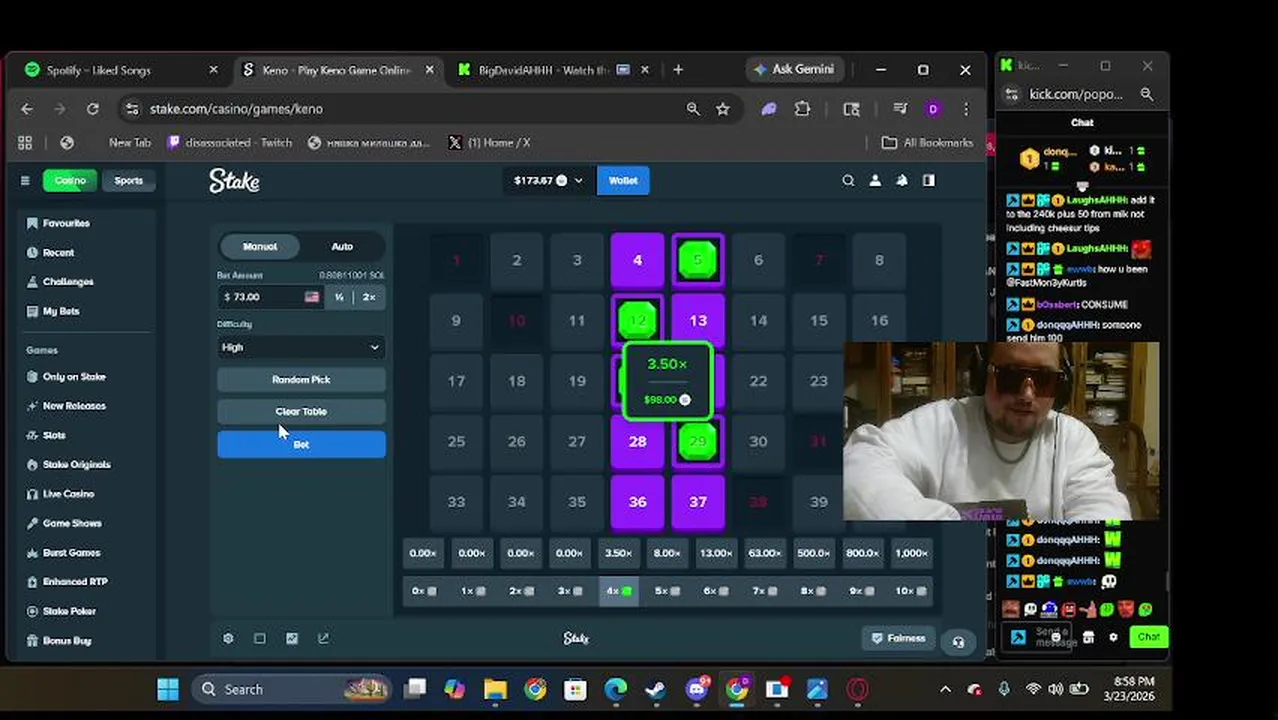Click the Random Pick button
The height and width of the screenshot is (720, 1278).
tap(301, 380)
